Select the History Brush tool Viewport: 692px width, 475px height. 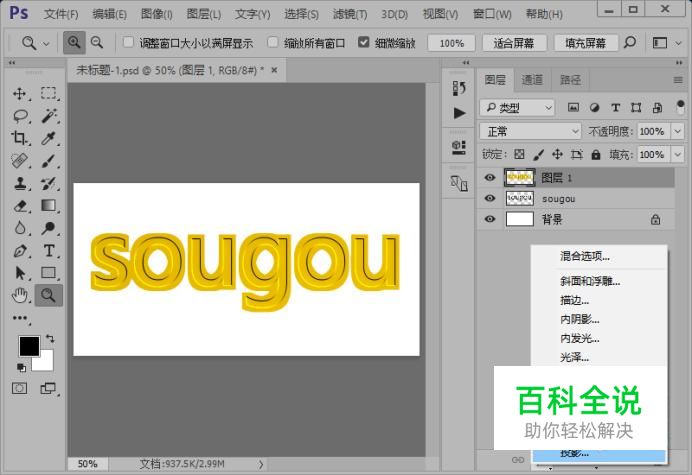pyautogui.click(x=49, y=183)
